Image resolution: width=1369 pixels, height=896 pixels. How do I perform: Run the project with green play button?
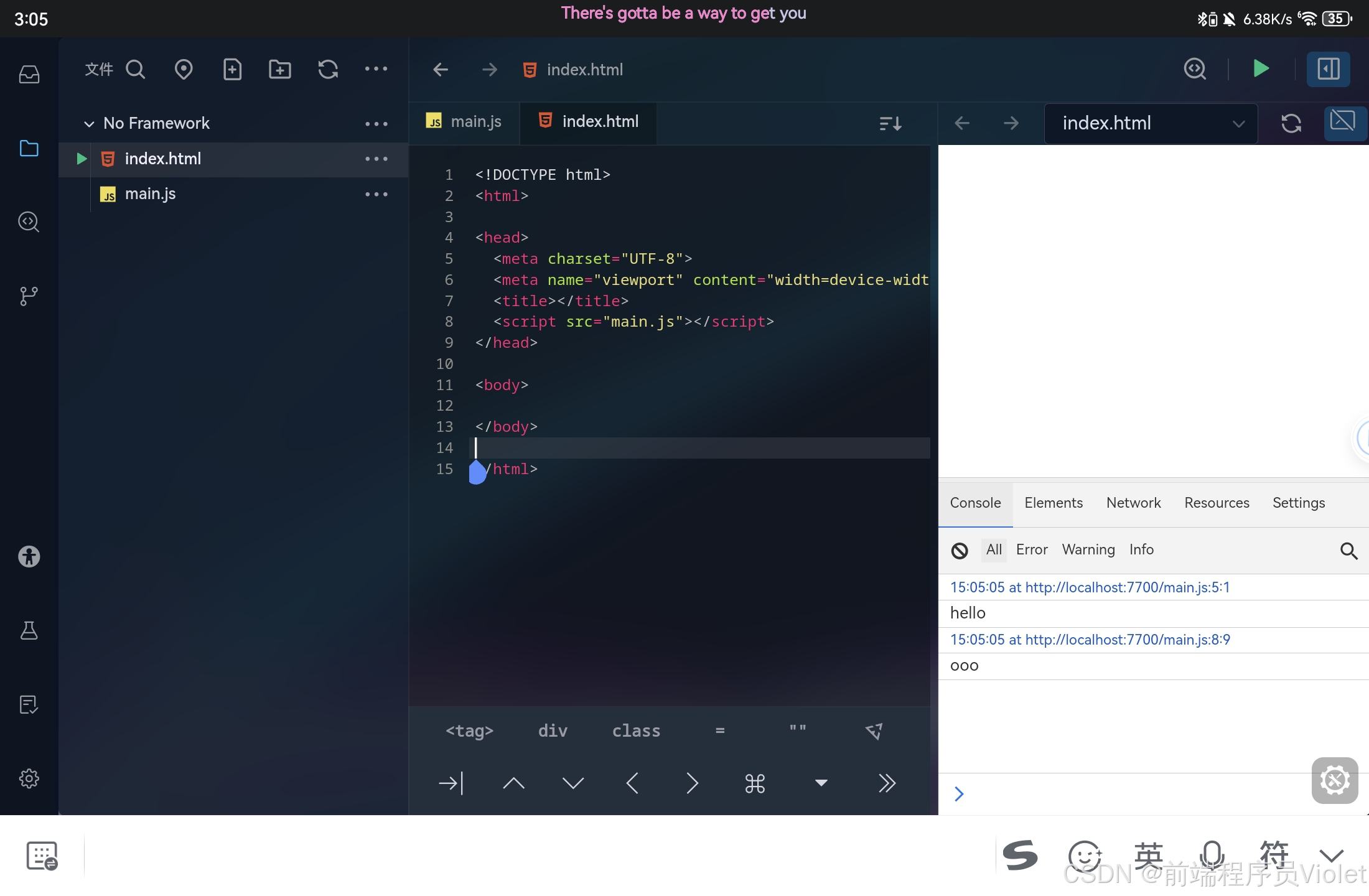pyautogui.click(x=1261, y=68)
